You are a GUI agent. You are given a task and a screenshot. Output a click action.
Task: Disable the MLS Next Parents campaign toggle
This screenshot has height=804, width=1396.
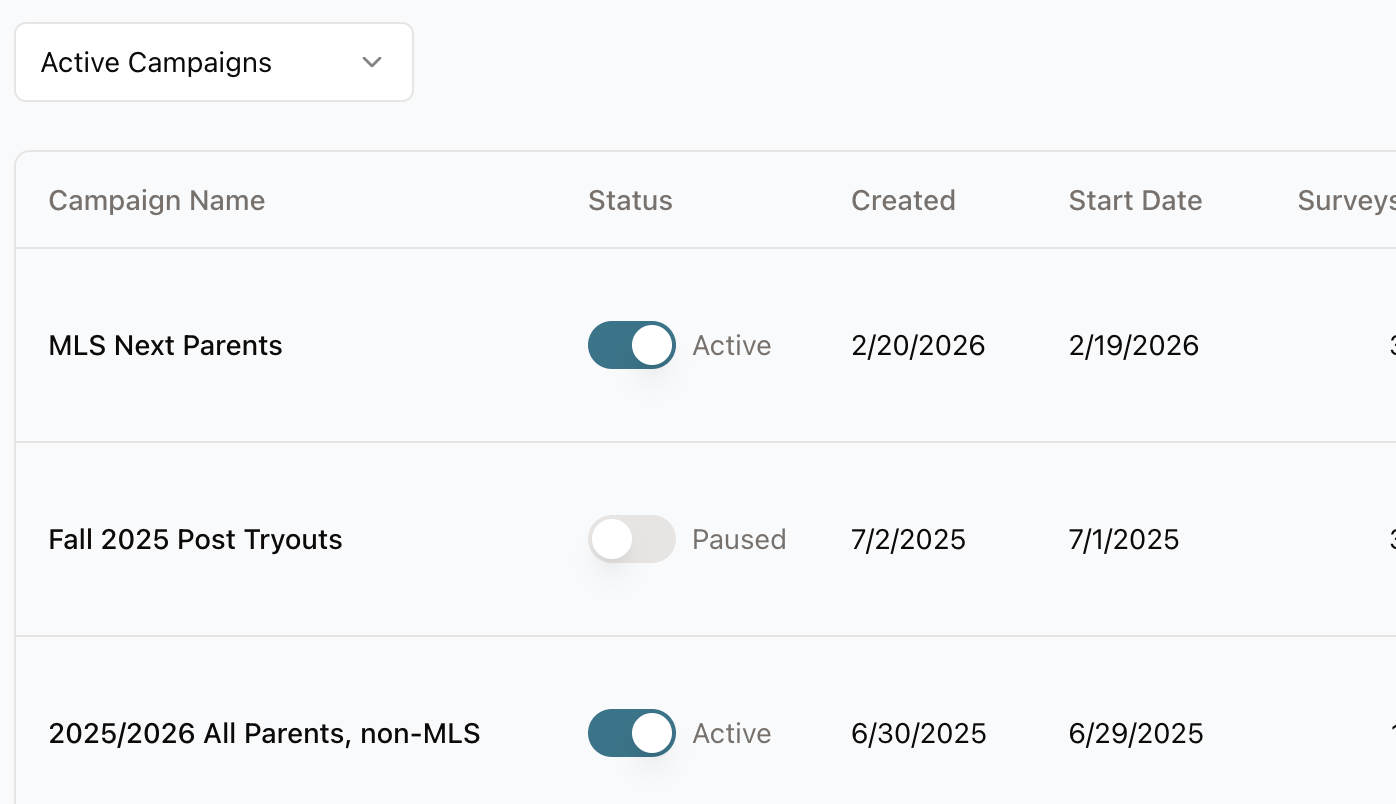(632, 345)
